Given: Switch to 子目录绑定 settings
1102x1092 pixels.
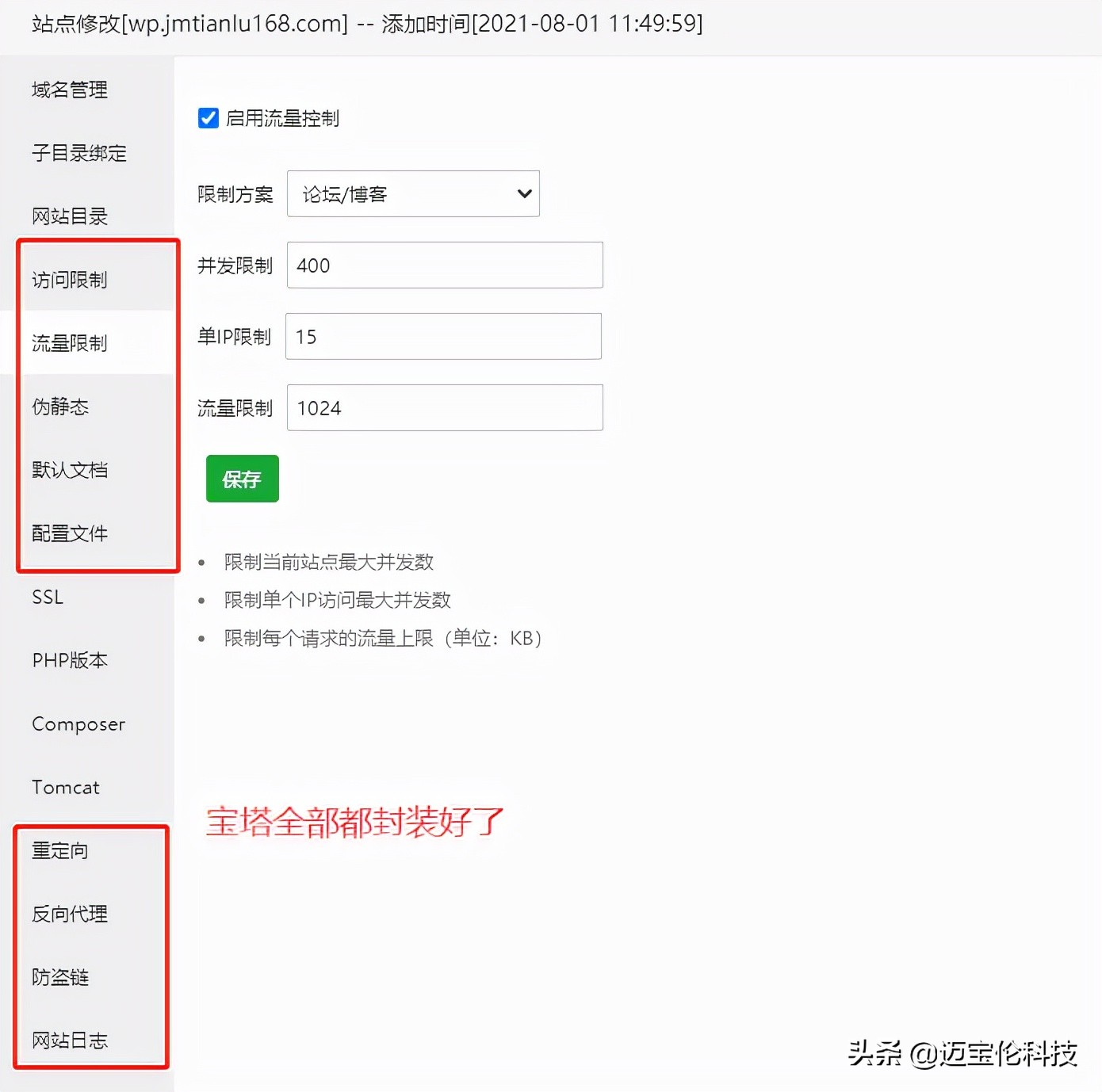Looking at the screenshot, I should point(78,153).
